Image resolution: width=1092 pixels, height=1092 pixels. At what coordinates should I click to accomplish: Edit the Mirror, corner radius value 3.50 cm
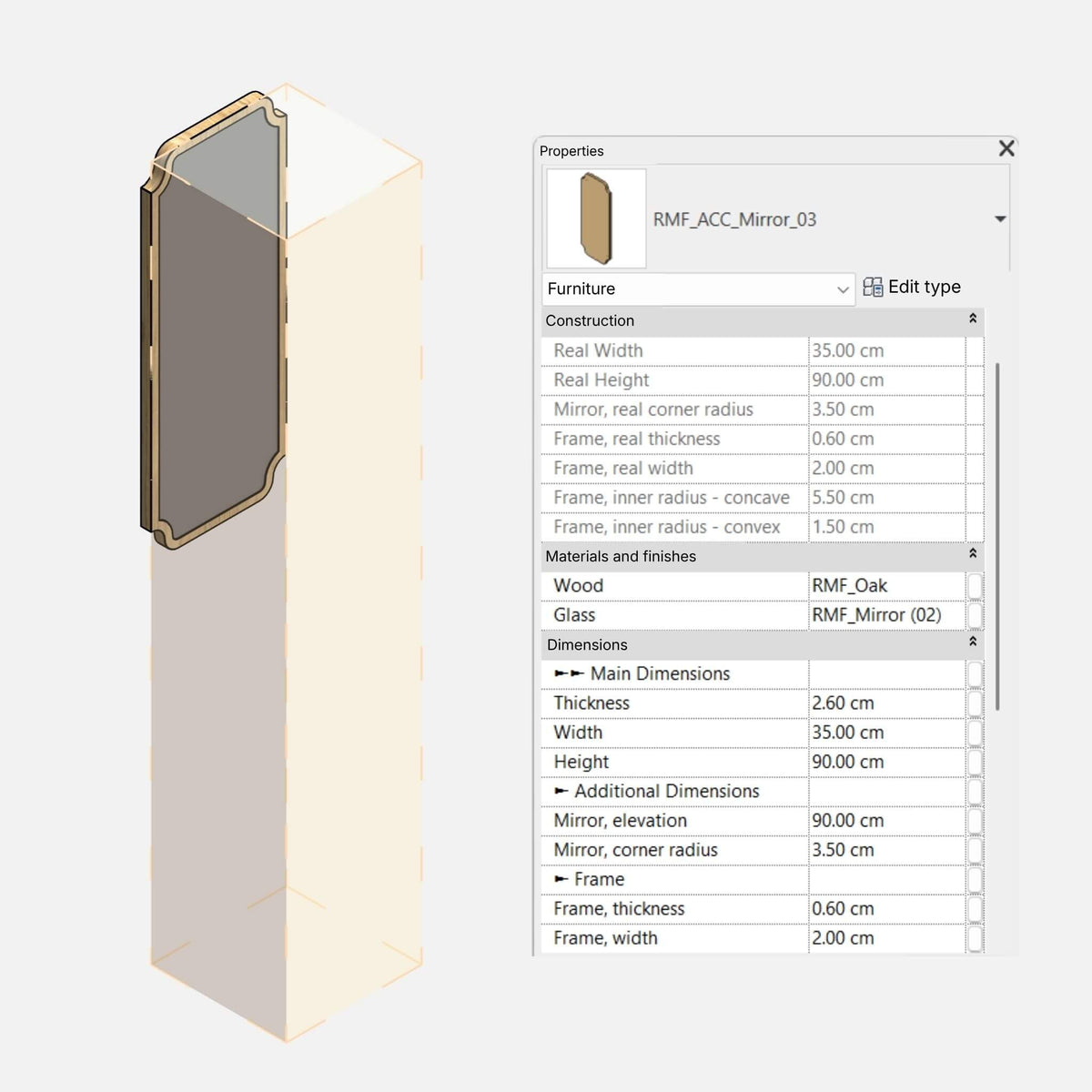pyautogui.click(x=886, y=850)
